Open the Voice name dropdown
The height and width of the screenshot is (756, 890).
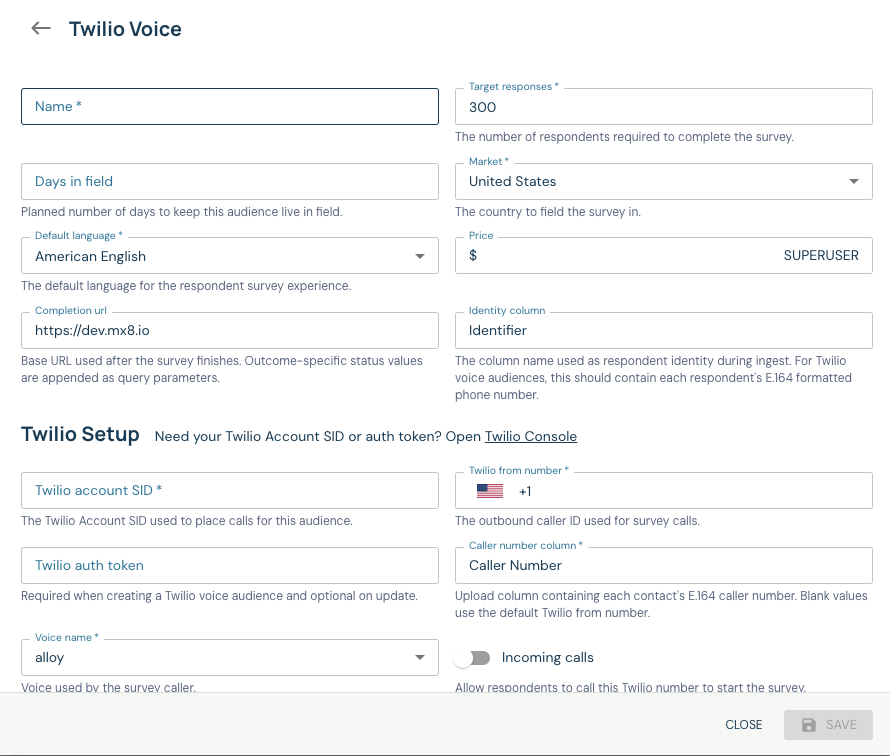[x=420, y=658]
